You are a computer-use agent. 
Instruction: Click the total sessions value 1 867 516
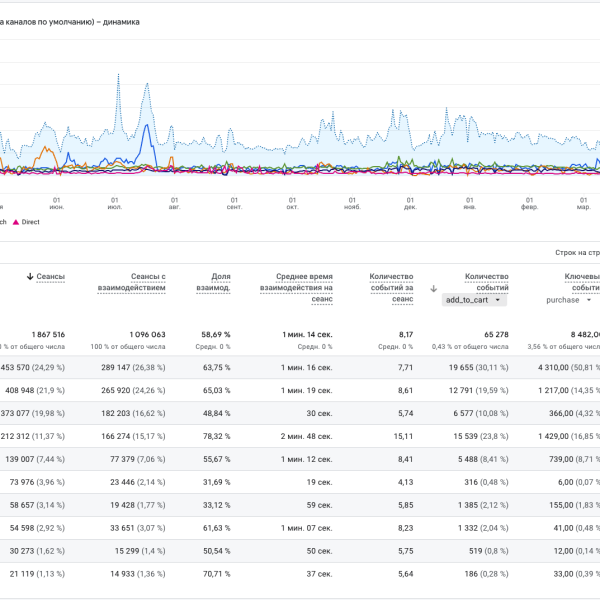(x=43, y=334)
